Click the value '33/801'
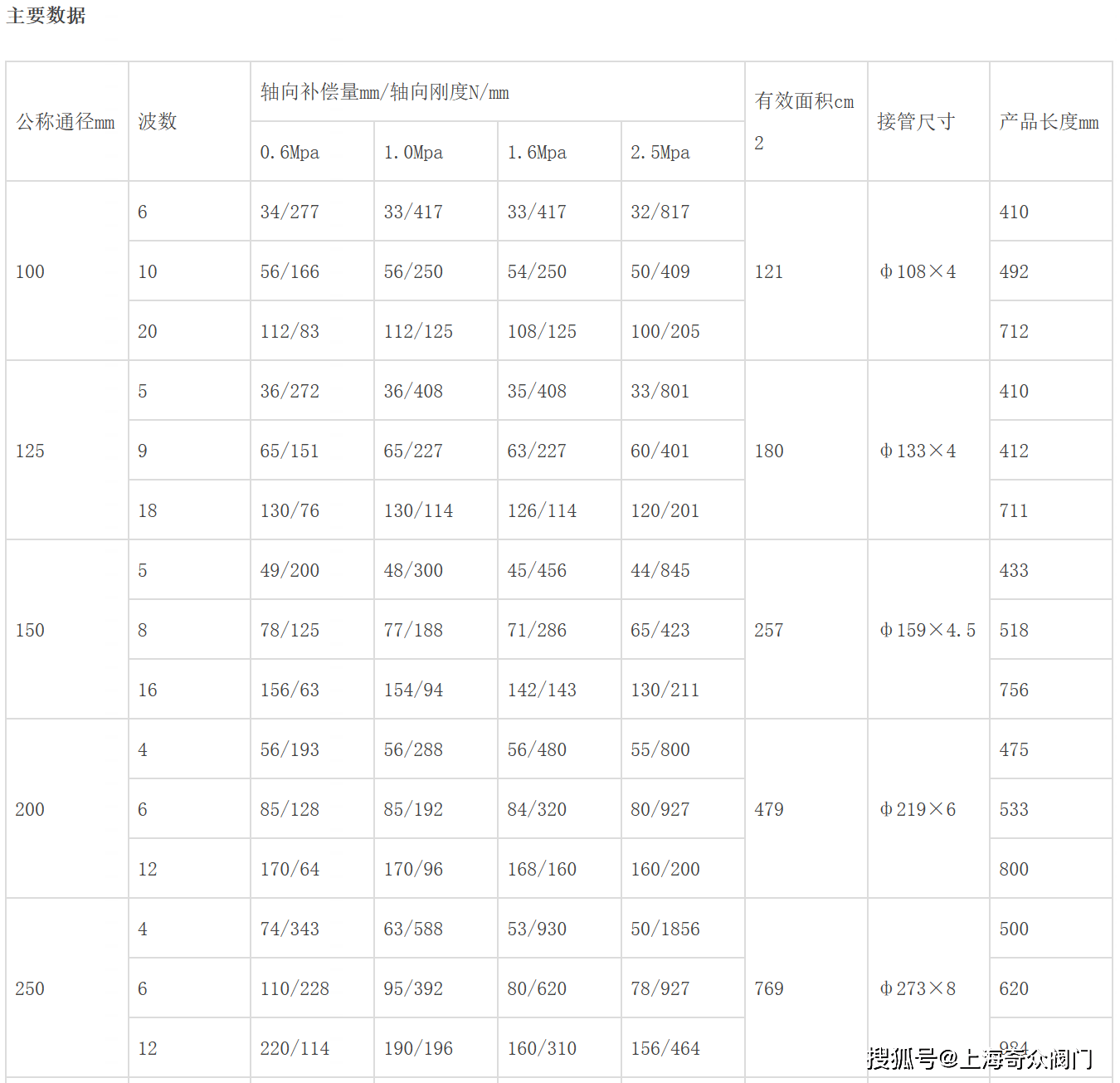This screenshot has width=1120, height=1083. pyautogui.click(x=660, y=392)
